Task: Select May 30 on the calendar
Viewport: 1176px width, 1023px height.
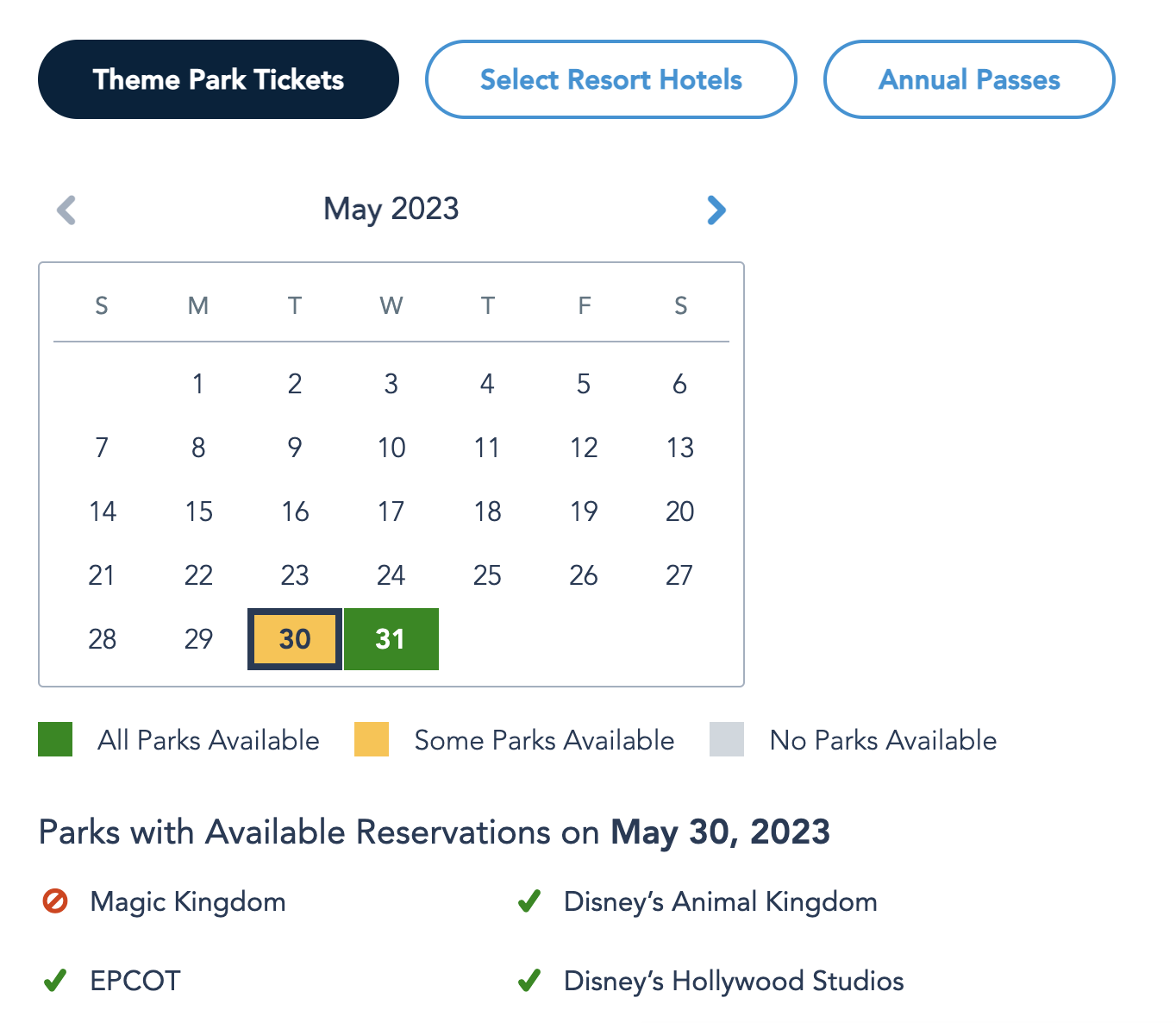Action: pyautogui.click(x=295, y=639)
